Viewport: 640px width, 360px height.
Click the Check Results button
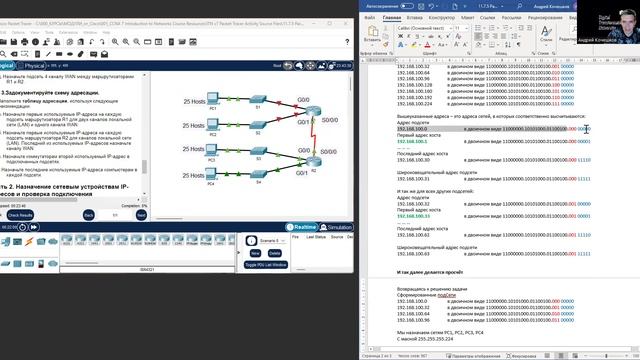pos(20,215)
